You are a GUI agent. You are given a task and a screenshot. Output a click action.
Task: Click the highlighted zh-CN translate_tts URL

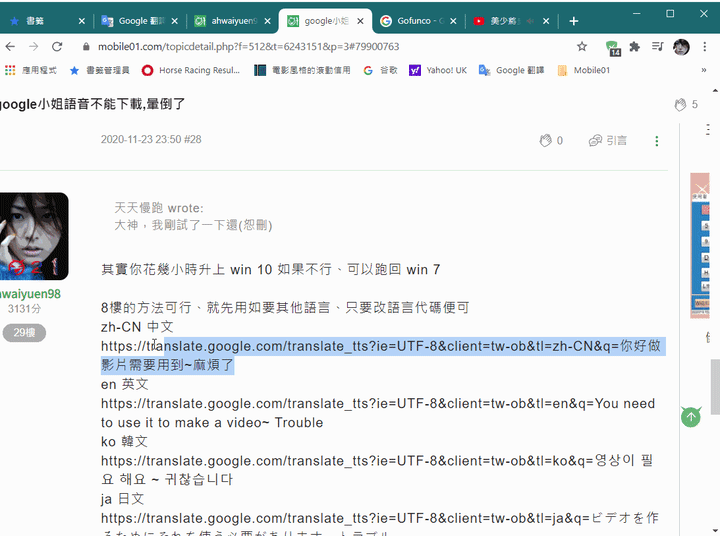coord(381,355)
